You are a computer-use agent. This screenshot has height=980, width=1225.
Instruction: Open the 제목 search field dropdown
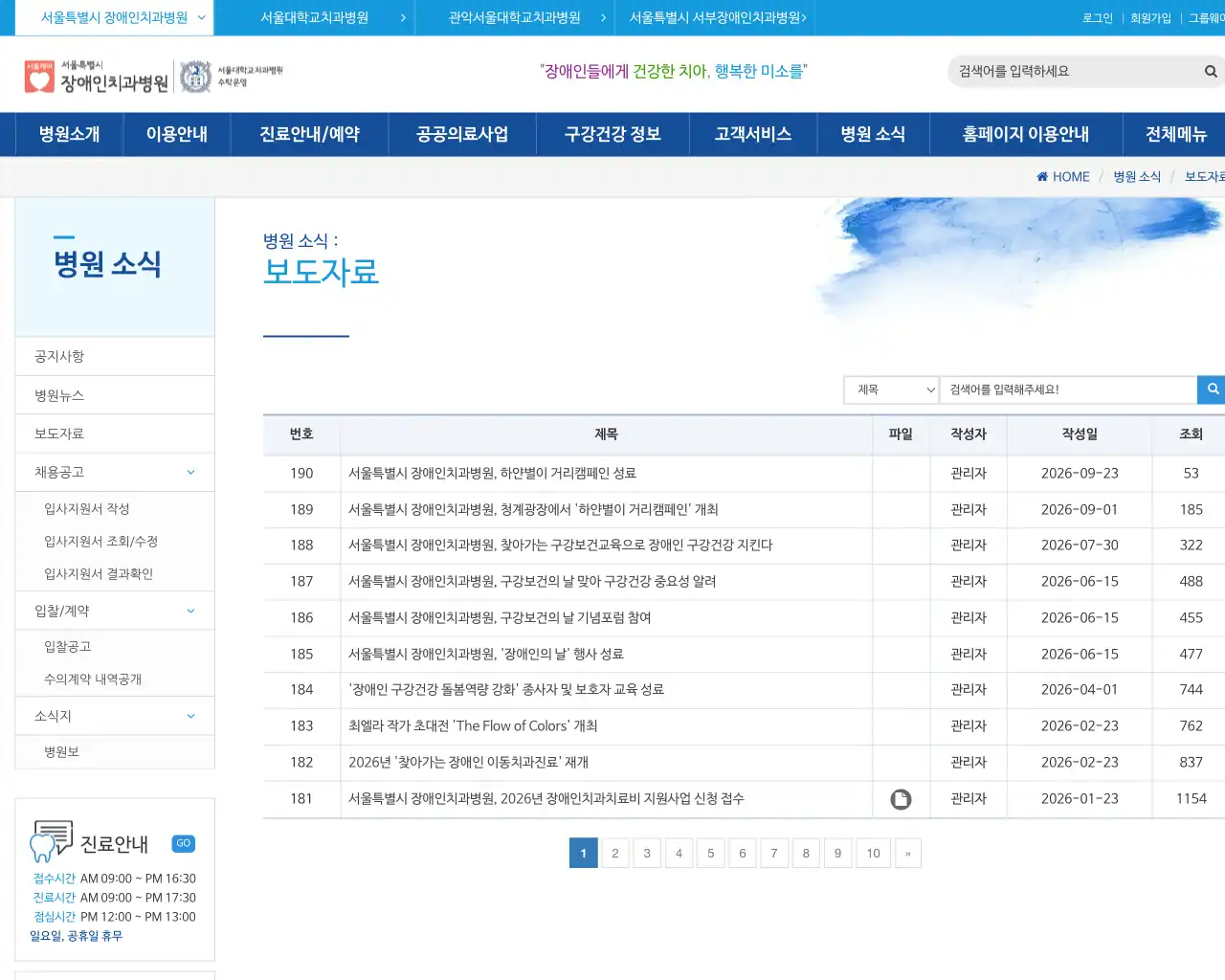pyautogui.click(x=891, y=390)
